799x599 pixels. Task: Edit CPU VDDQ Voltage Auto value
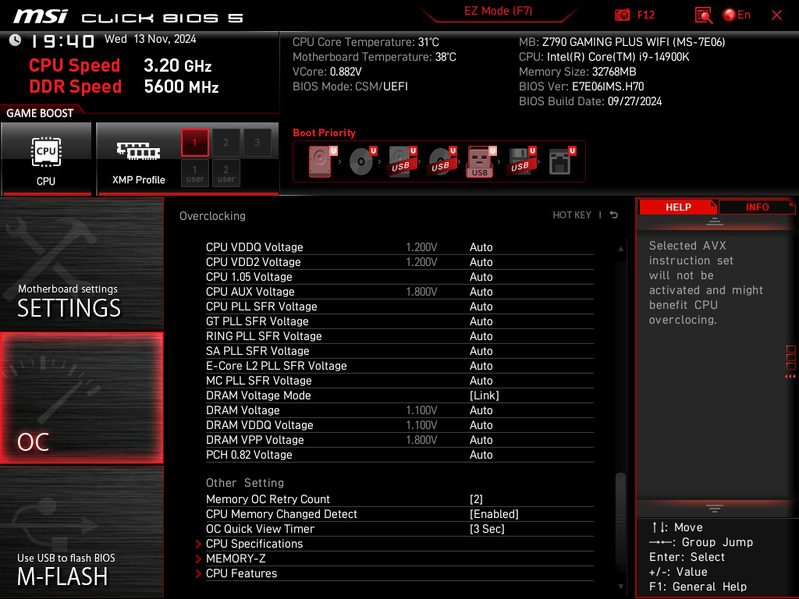(x=481, y=247)
